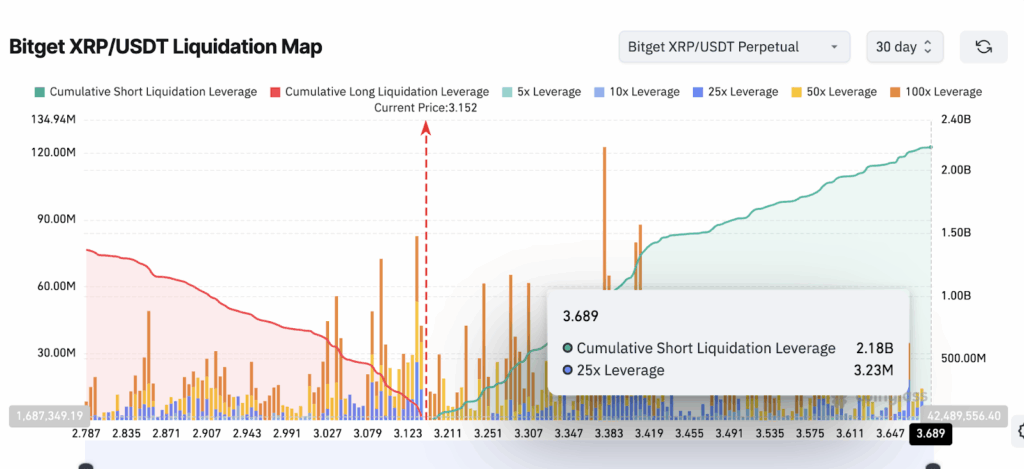
Task: Hide the 10x Leverage series
Action: (x=637, y=92)
